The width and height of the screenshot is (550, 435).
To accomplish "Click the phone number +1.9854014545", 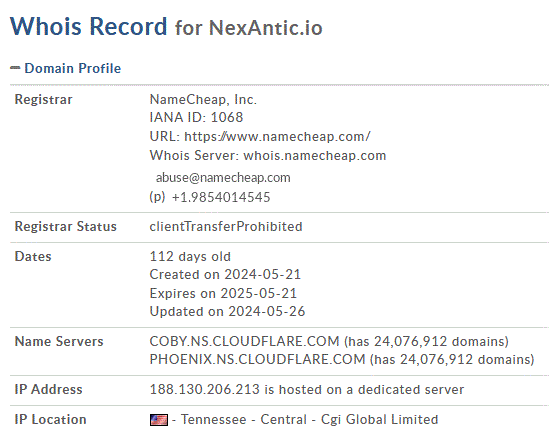I will [x=221, y=197].
